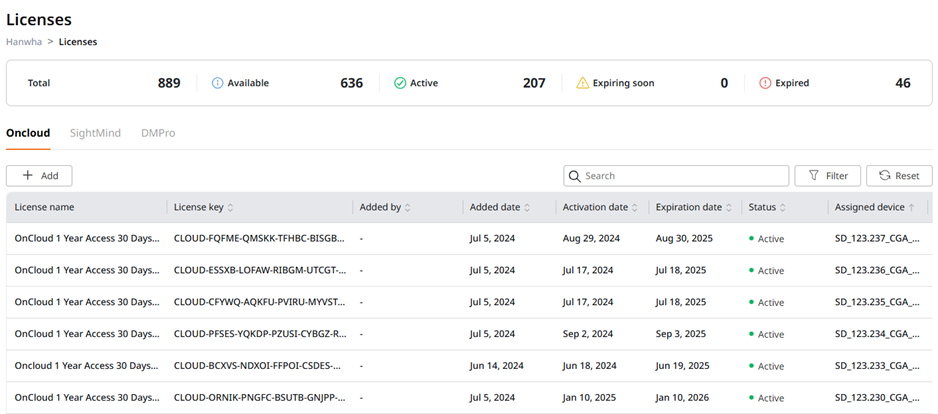This screenshot has width=938, height=414.
Task: Click activation date Aug 29, 2024
Action: point(592,239)
